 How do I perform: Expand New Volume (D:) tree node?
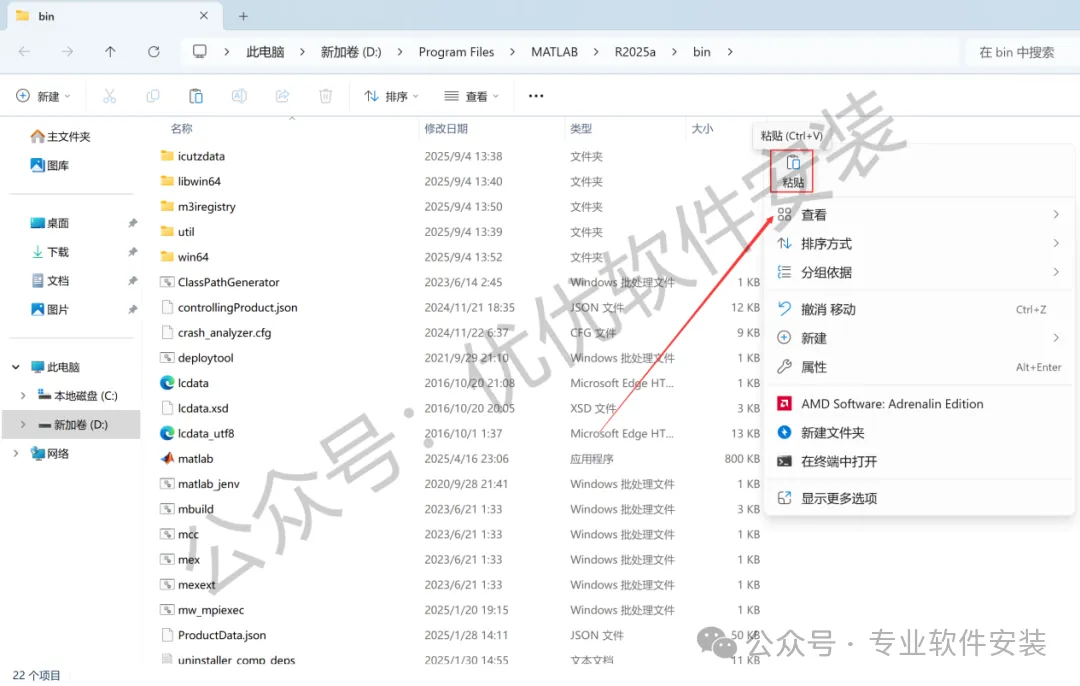coord(23,425)
